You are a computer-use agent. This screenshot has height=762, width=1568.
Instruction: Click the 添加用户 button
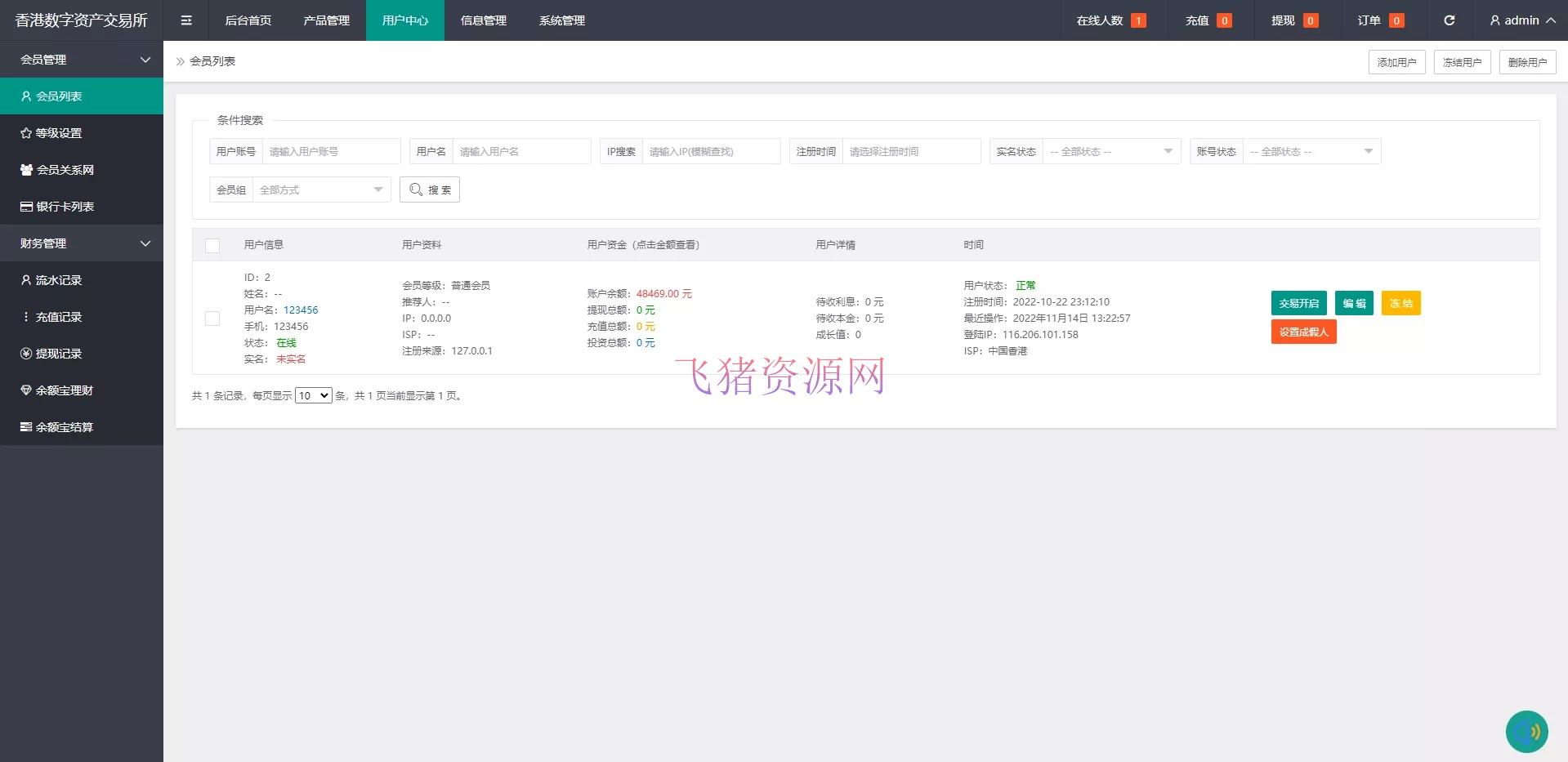point(1396,61)
